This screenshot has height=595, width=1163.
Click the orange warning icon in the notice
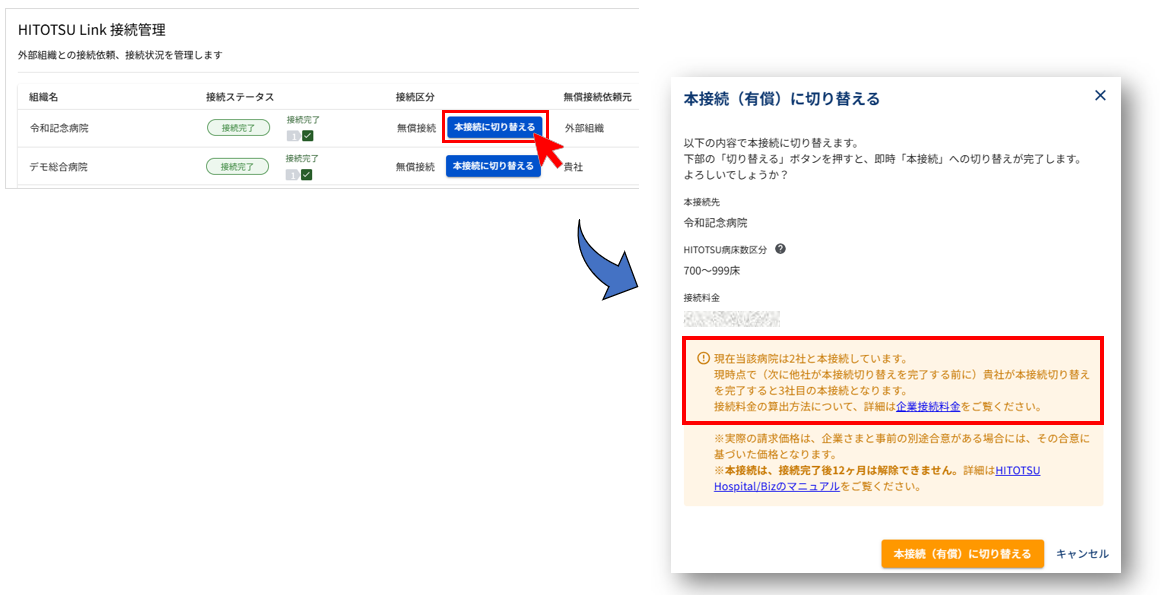tap(703, 358)
